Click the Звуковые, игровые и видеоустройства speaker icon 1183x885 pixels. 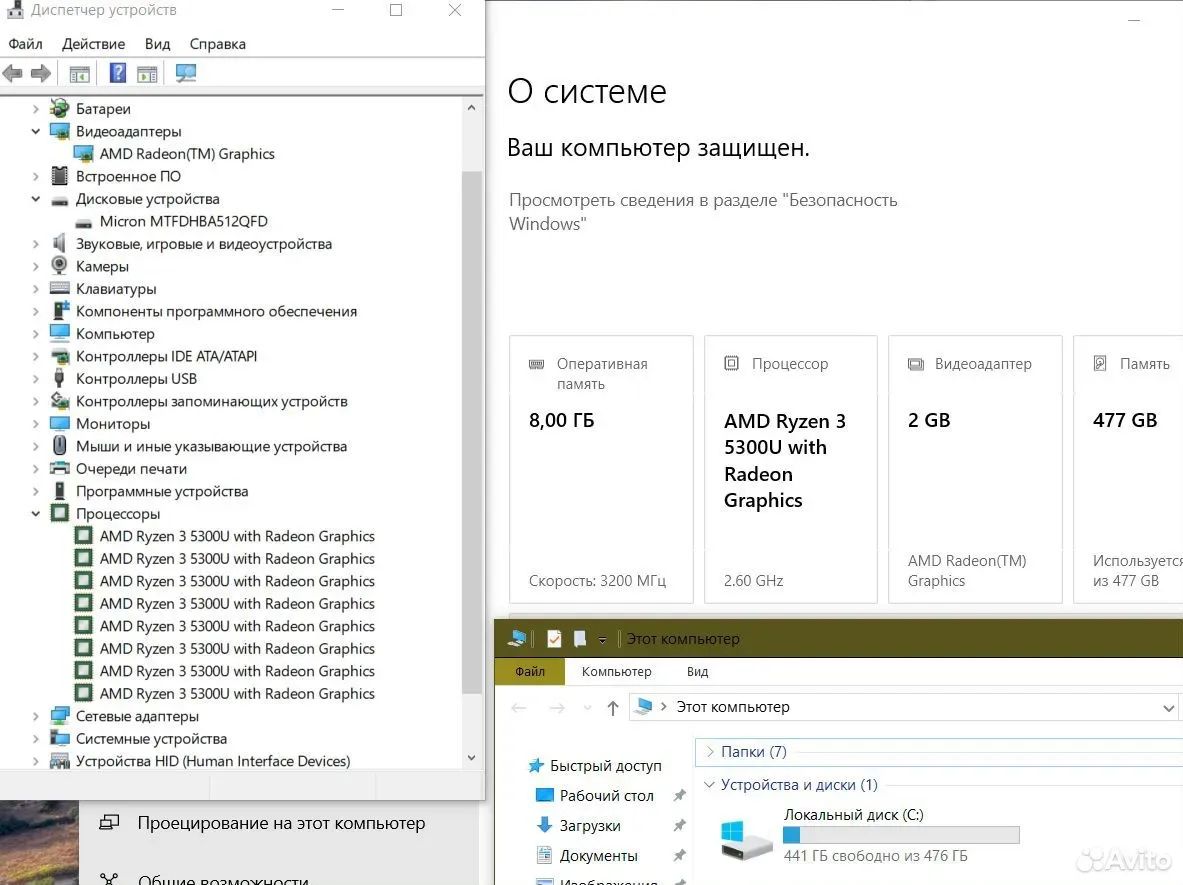pos(60,243)
